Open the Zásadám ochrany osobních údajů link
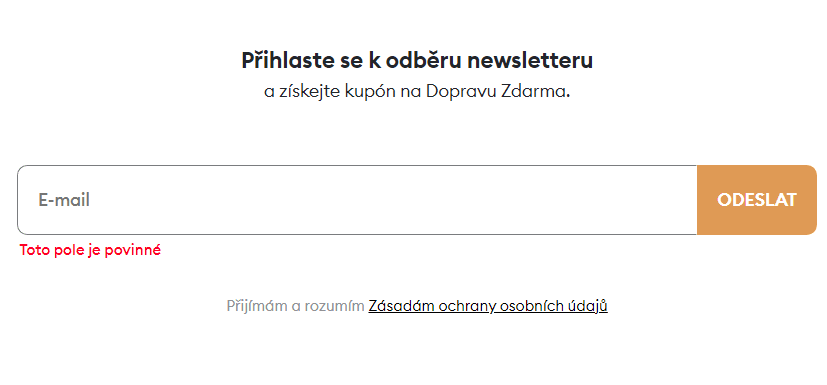The height and width of the screenshot is (385, 827). click(x=488, y=306)
